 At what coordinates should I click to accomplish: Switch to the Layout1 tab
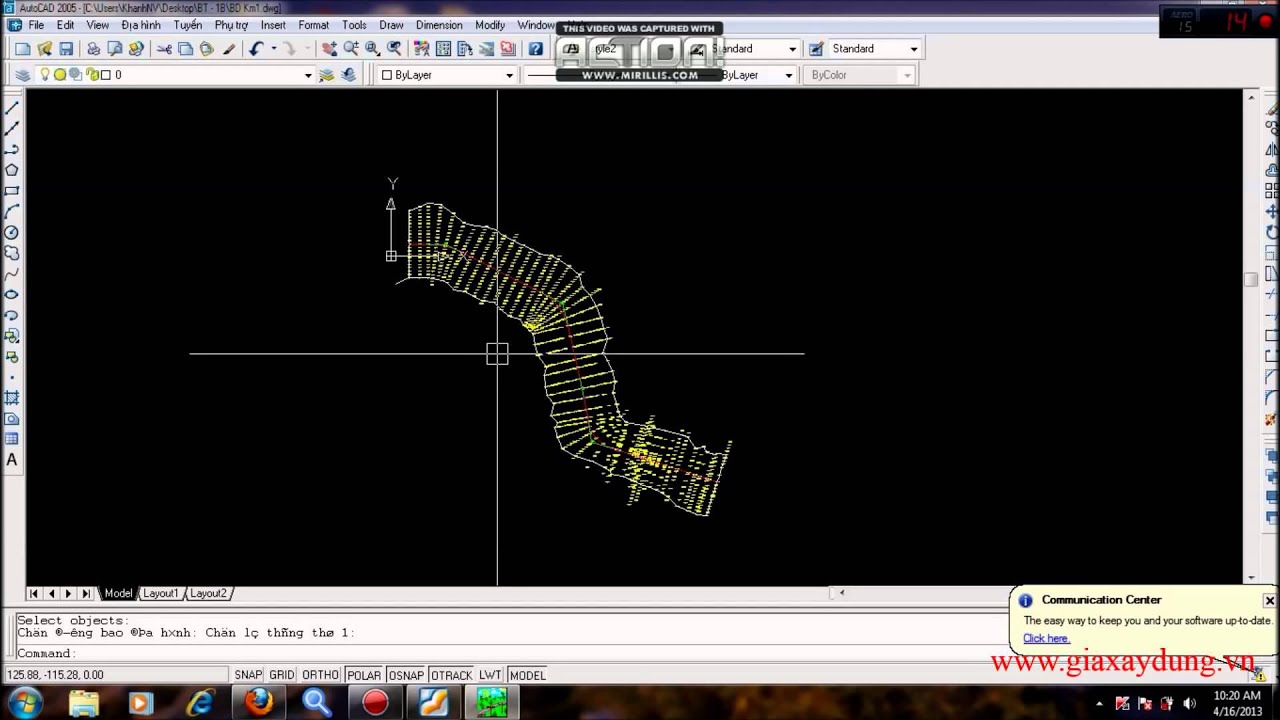[x=160, y=593]
